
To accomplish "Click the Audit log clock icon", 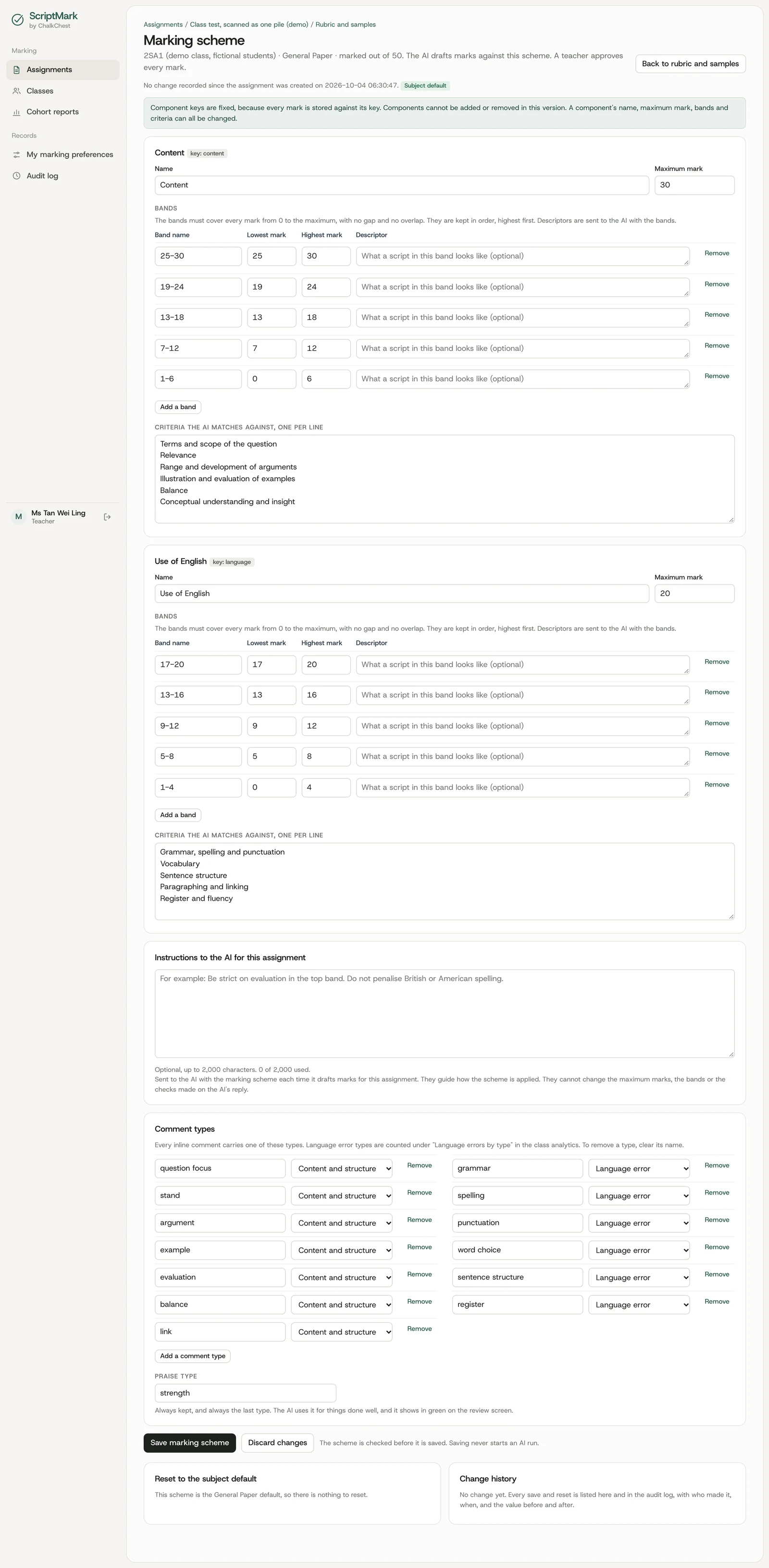I will pos(16,176).
